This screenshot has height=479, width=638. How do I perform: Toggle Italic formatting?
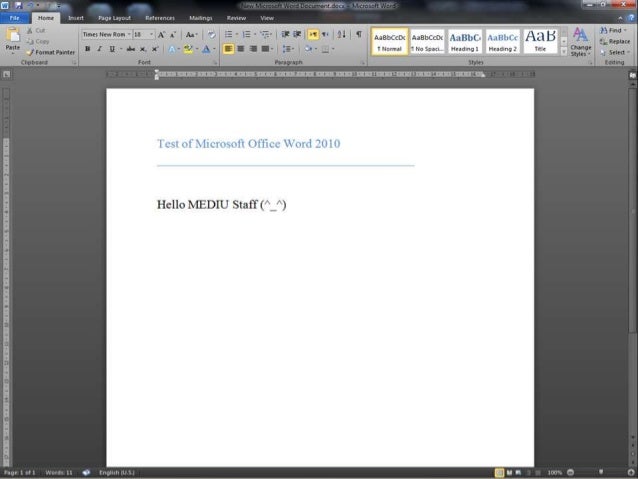click(99, 49)
